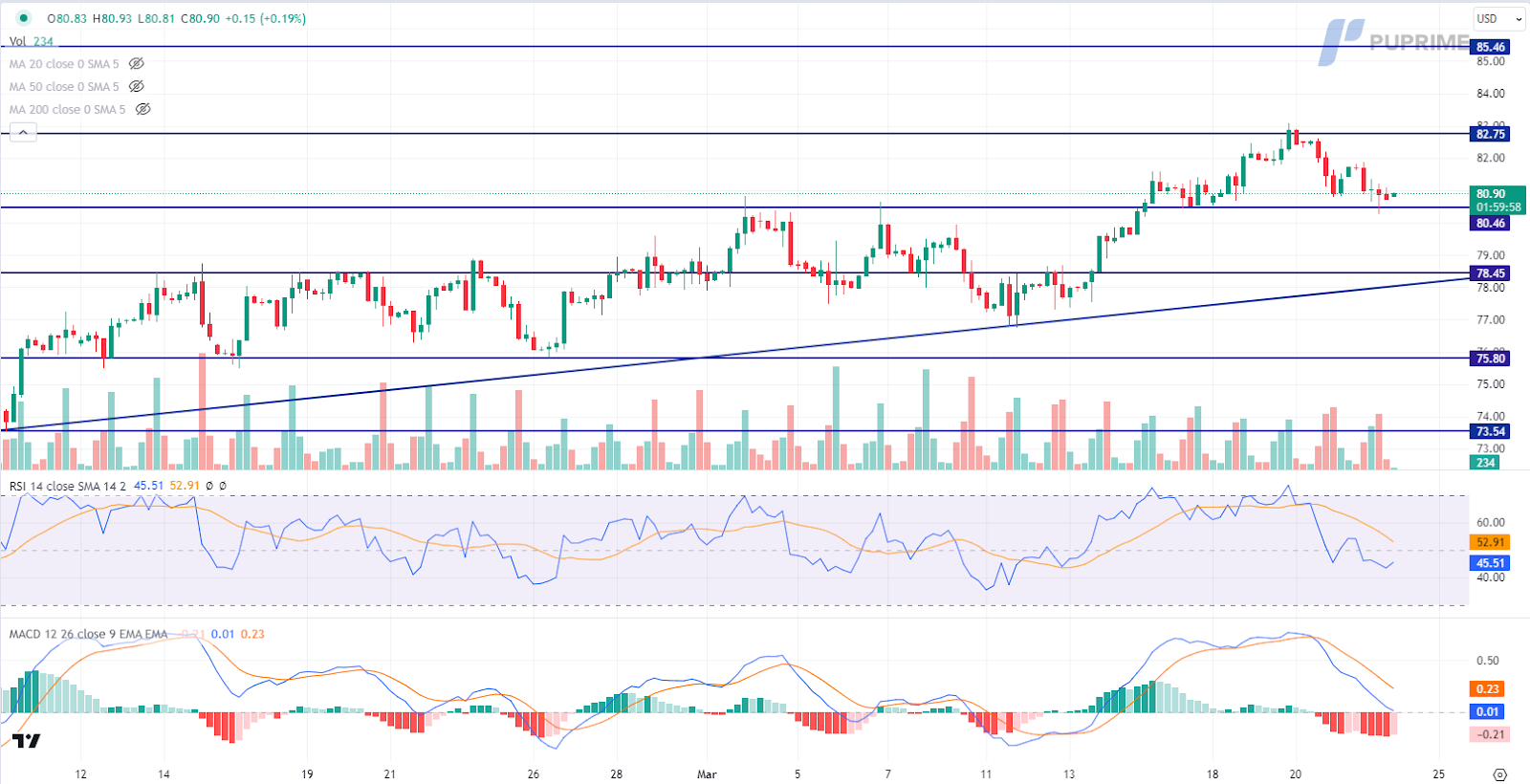This screenshot has height=784, width=1530.
Task: Click the orange MACD 0.23 axis label
Action: [x=1487, y=688]
